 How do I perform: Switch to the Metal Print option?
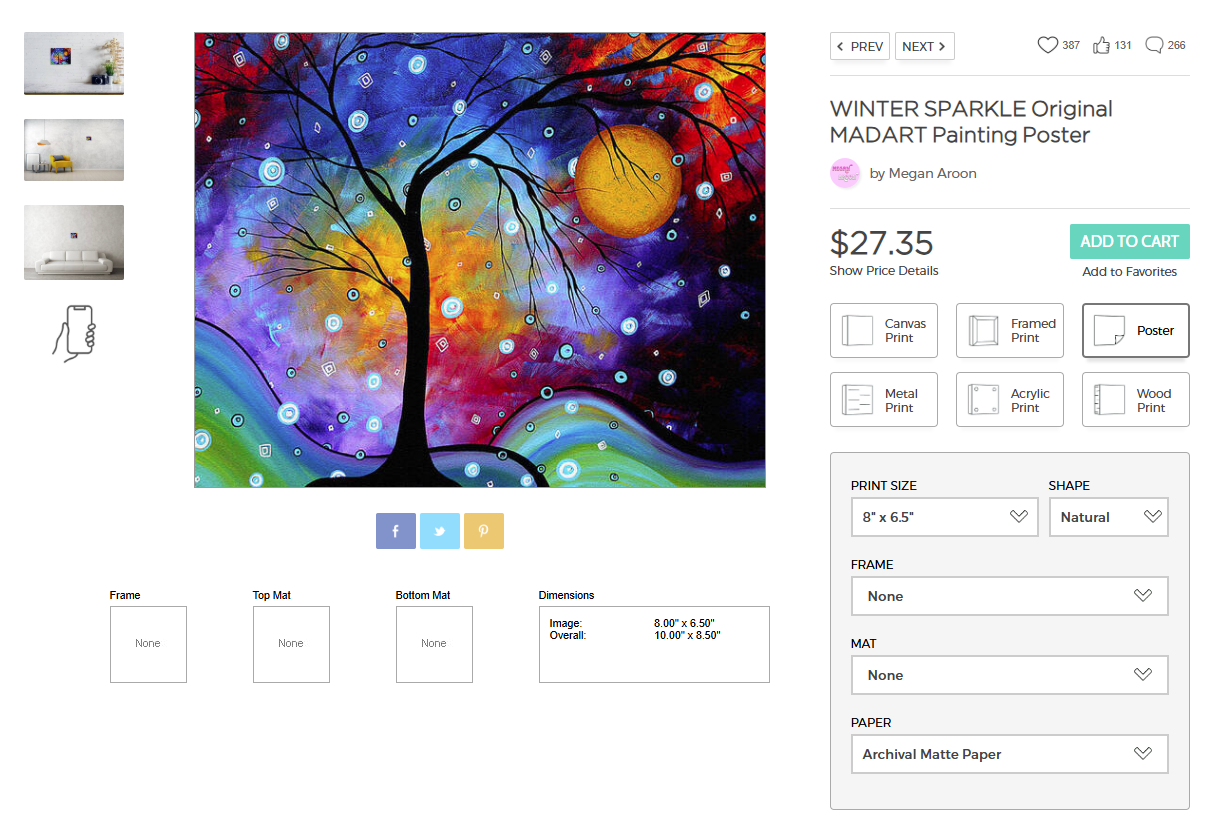[x=883, y=400]
